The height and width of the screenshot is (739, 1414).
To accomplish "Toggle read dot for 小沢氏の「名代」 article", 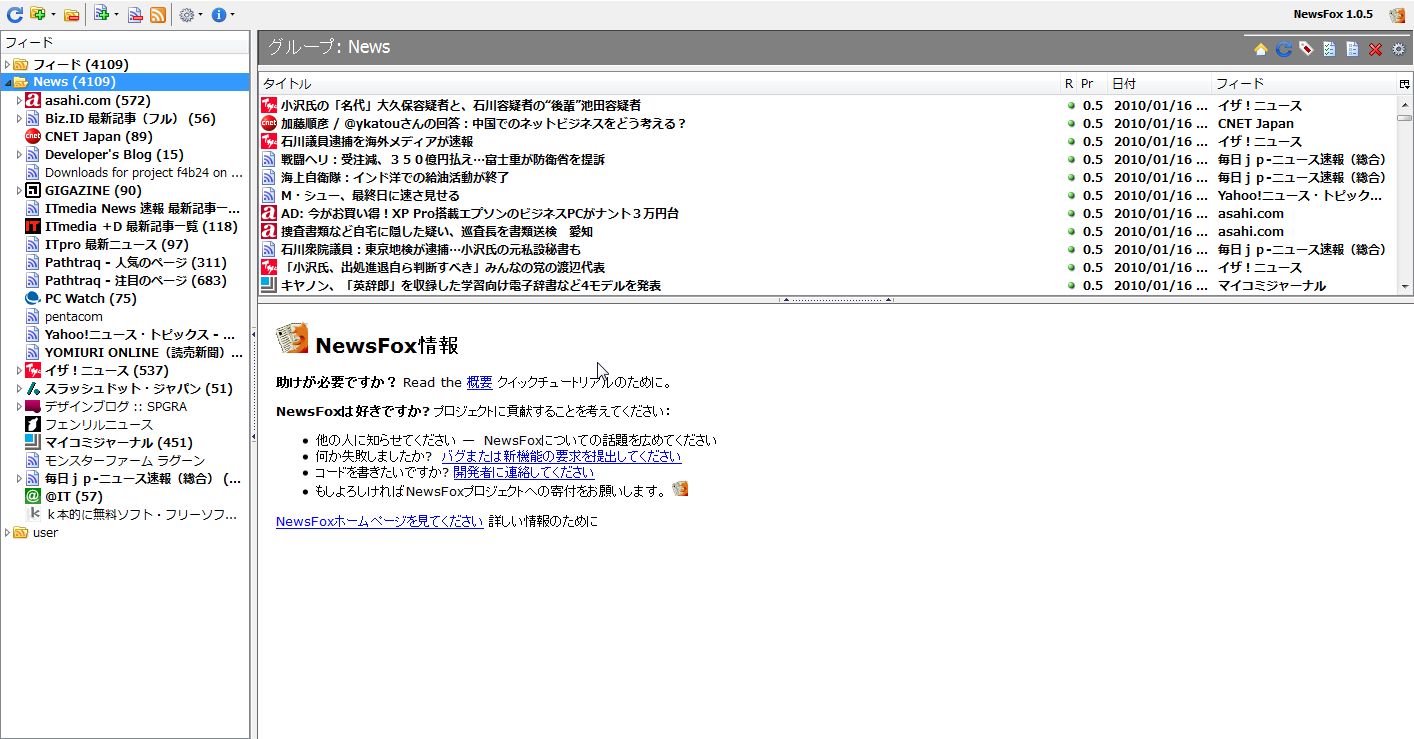I will pyautogui.click(x=1070, y=106).
